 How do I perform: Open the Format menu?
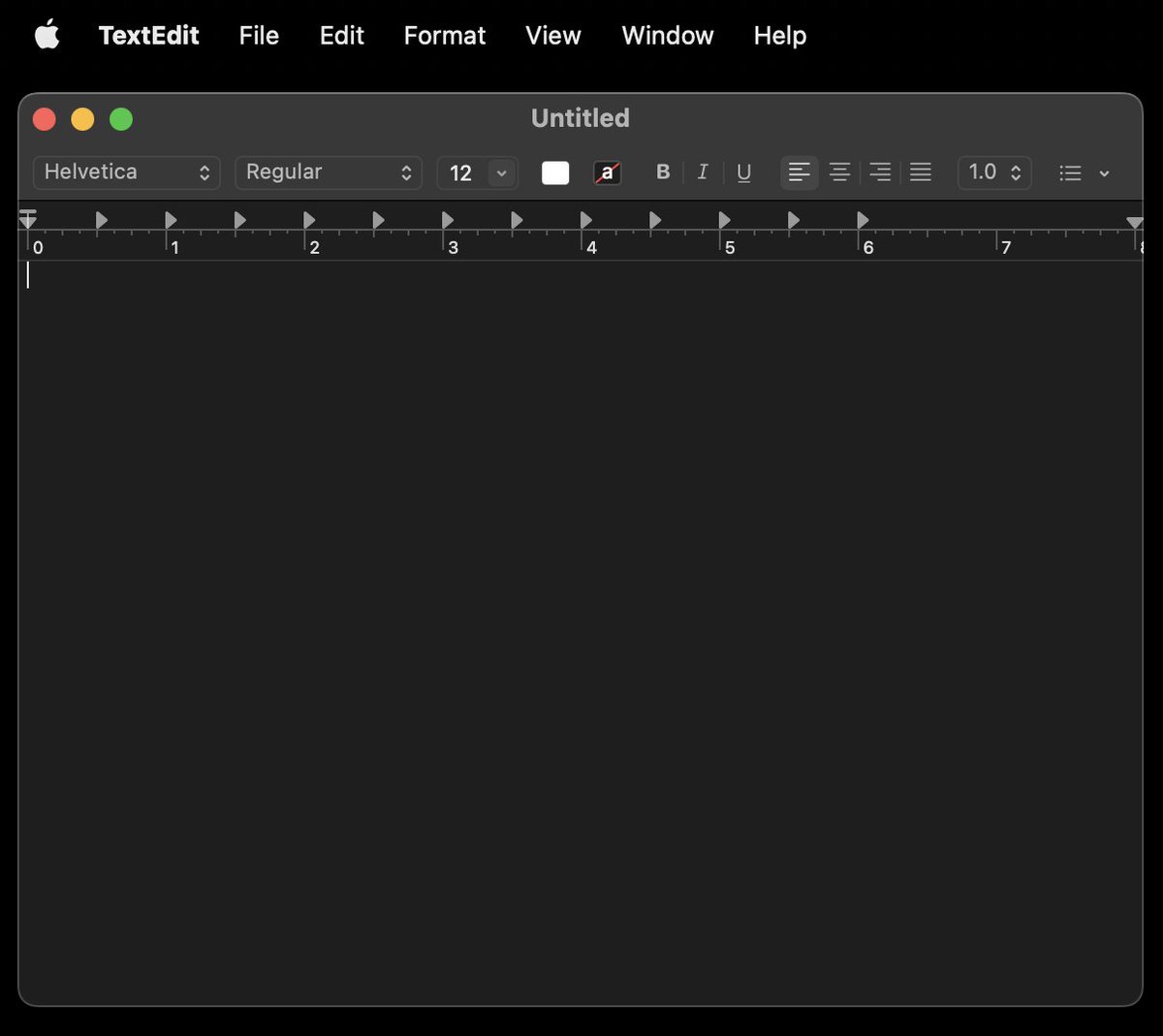point(445,36)
